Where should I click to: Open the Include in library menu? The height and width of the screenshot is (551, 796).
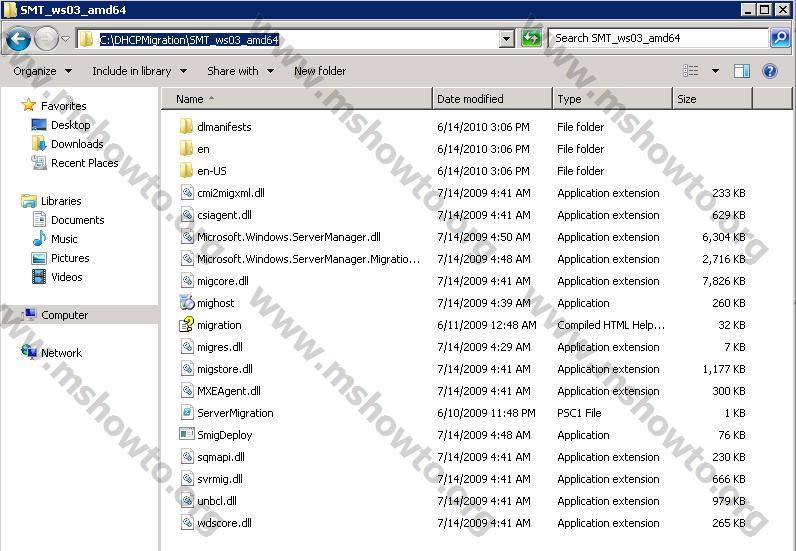[x=140, y=71]
